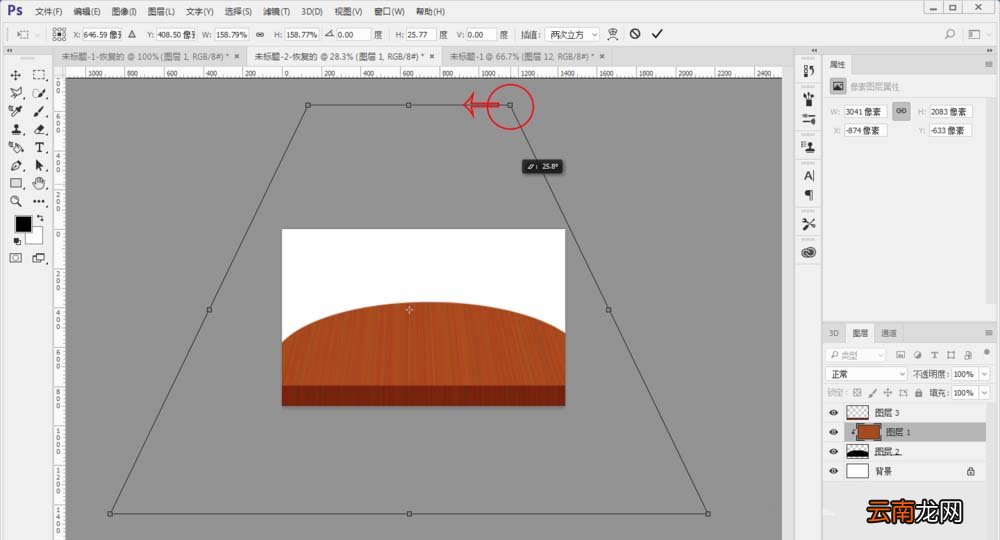
Task: Toggle relative positioning triangle in options bar
Action: 132,34
